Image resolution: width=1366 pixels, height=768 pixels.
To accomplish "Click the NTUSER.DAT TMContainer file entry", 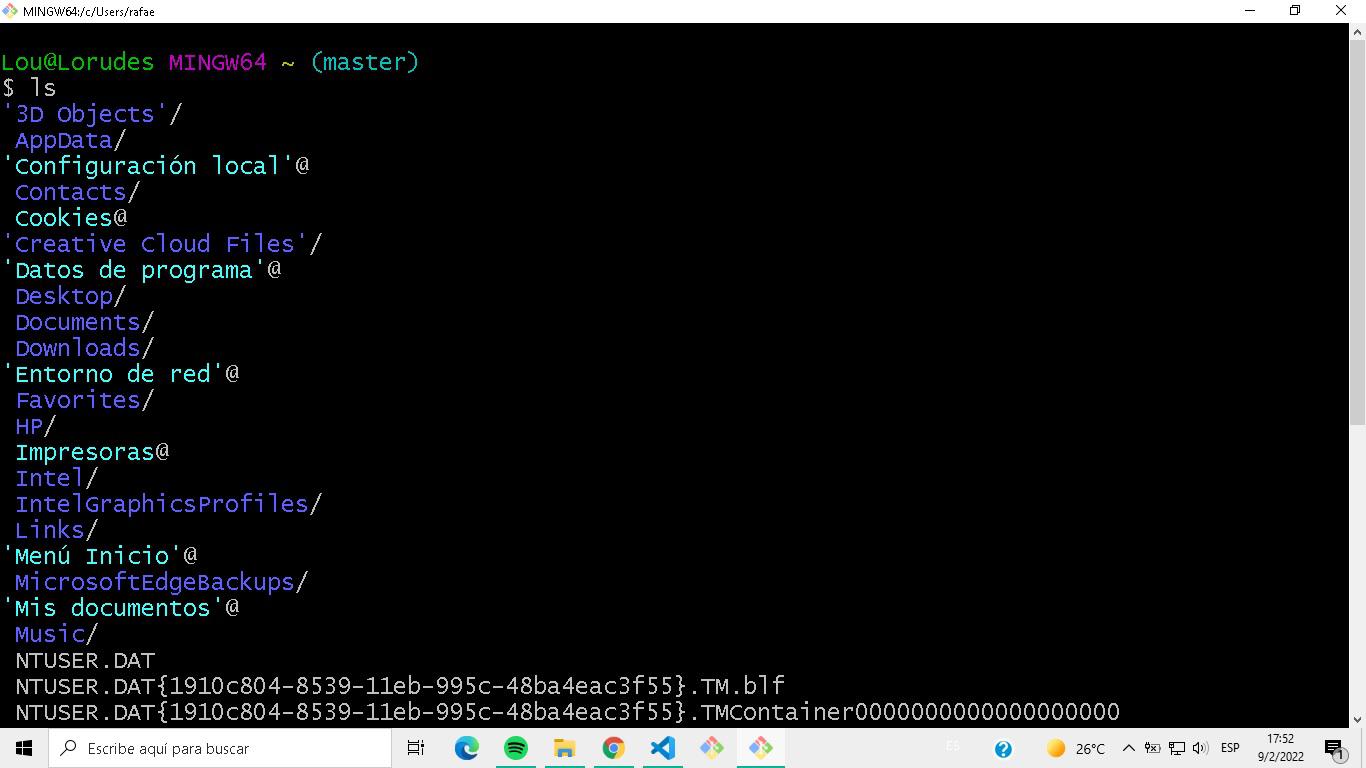I will [567, 712].
